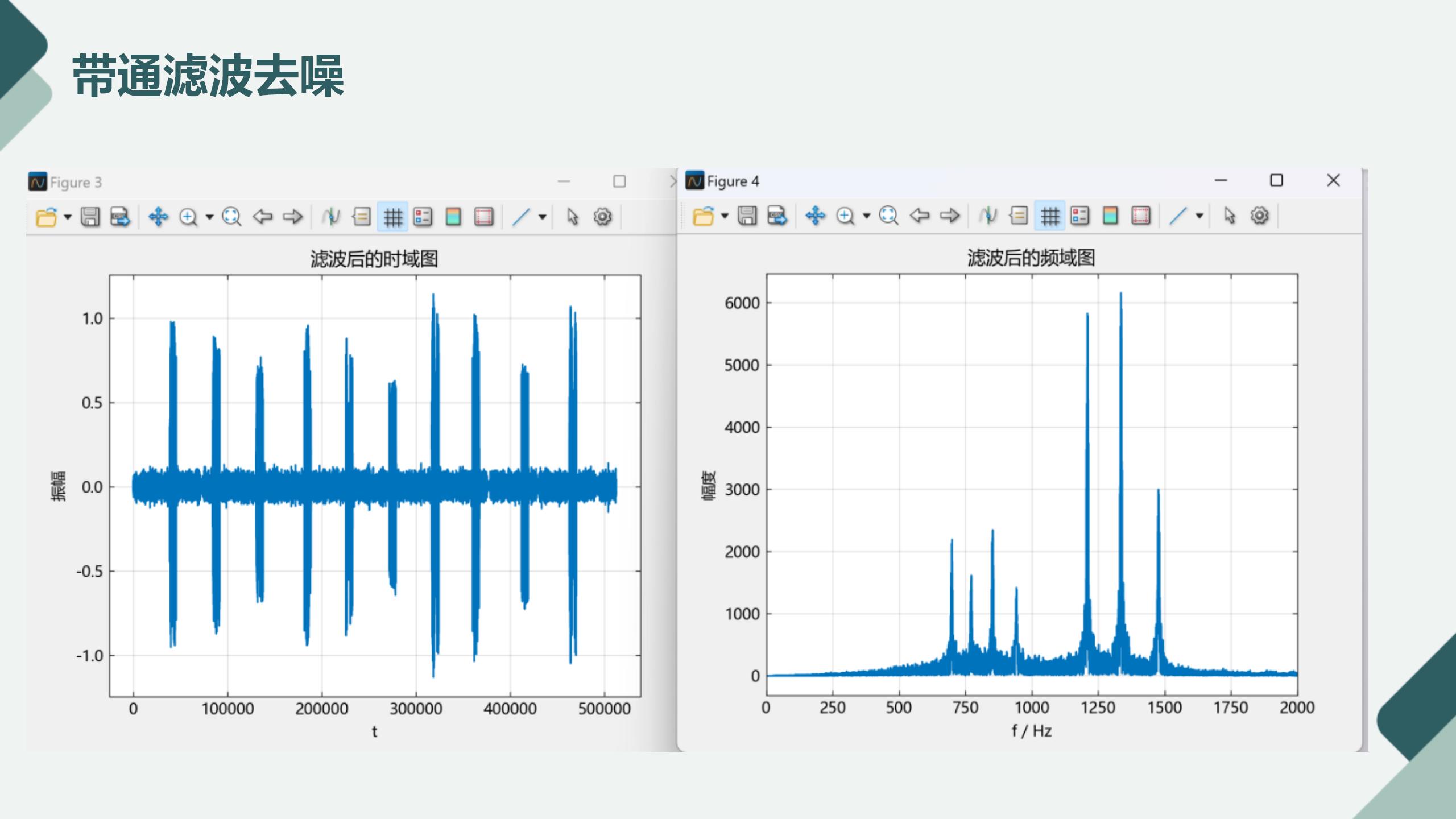Choose the pointer cursor tool in Figure 3
Image resolution: width=1456 pixels, height=819 pixels.
pos(572,217)
